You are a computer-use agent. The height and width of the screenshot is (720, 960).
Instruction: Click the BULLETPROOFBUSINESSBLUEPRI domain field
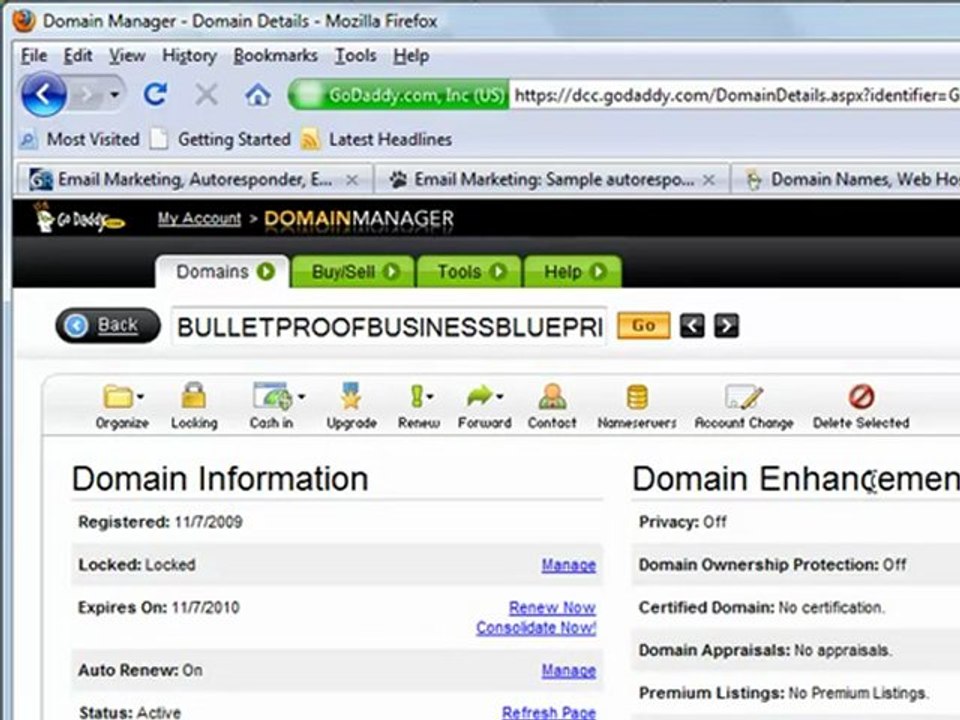tap(389, 327)
